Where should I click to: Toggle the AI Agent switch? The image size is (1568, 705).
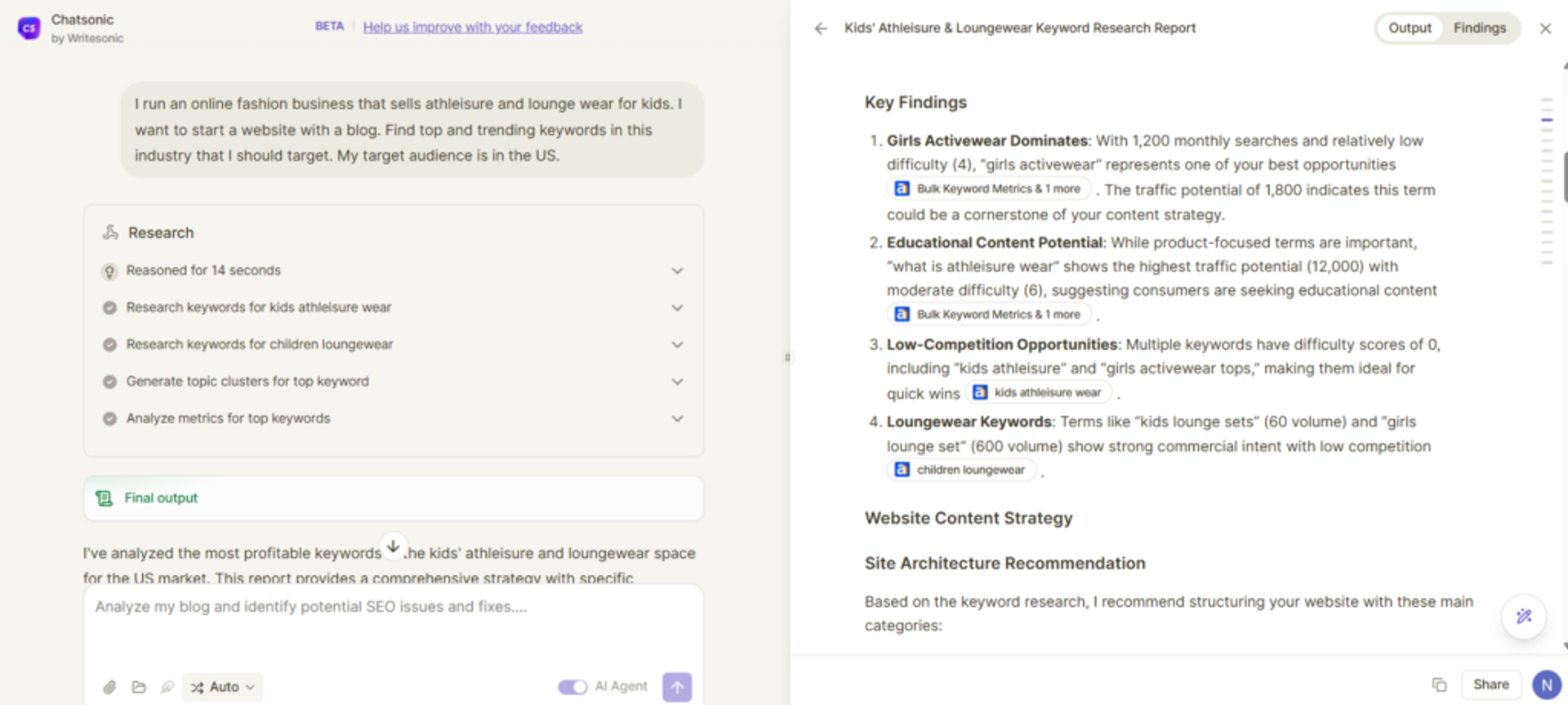point(572,687)
